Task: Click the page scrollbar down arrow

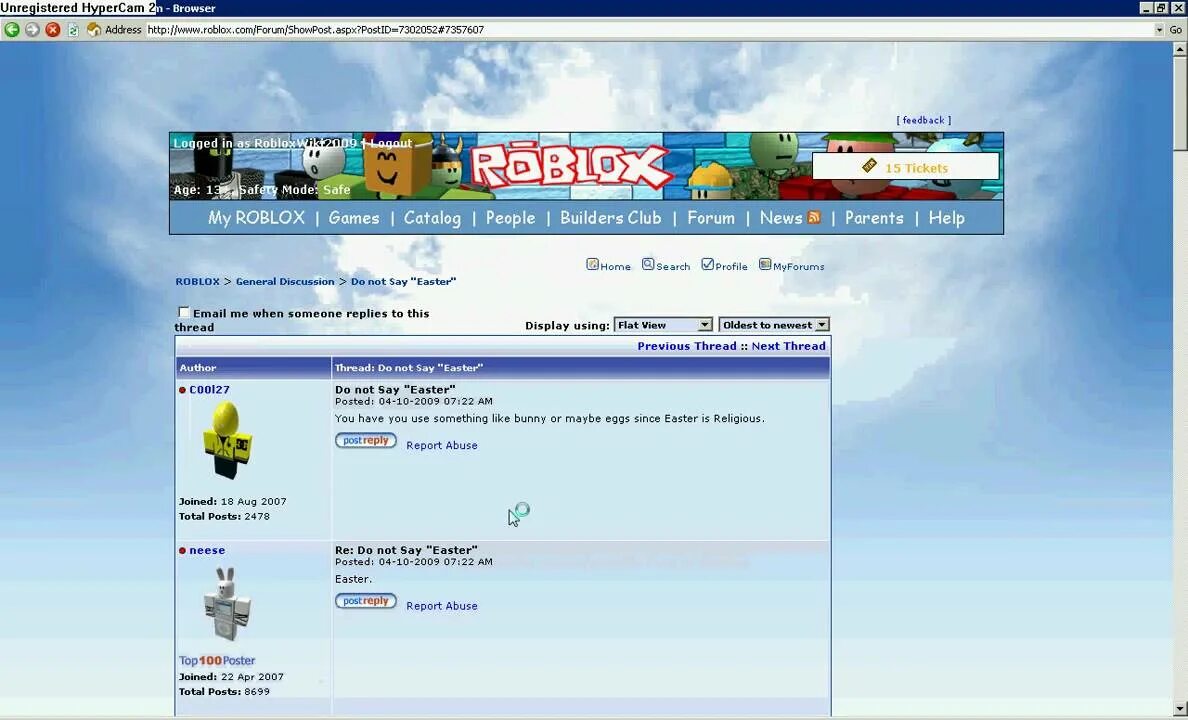Action: pos(1180,708)
